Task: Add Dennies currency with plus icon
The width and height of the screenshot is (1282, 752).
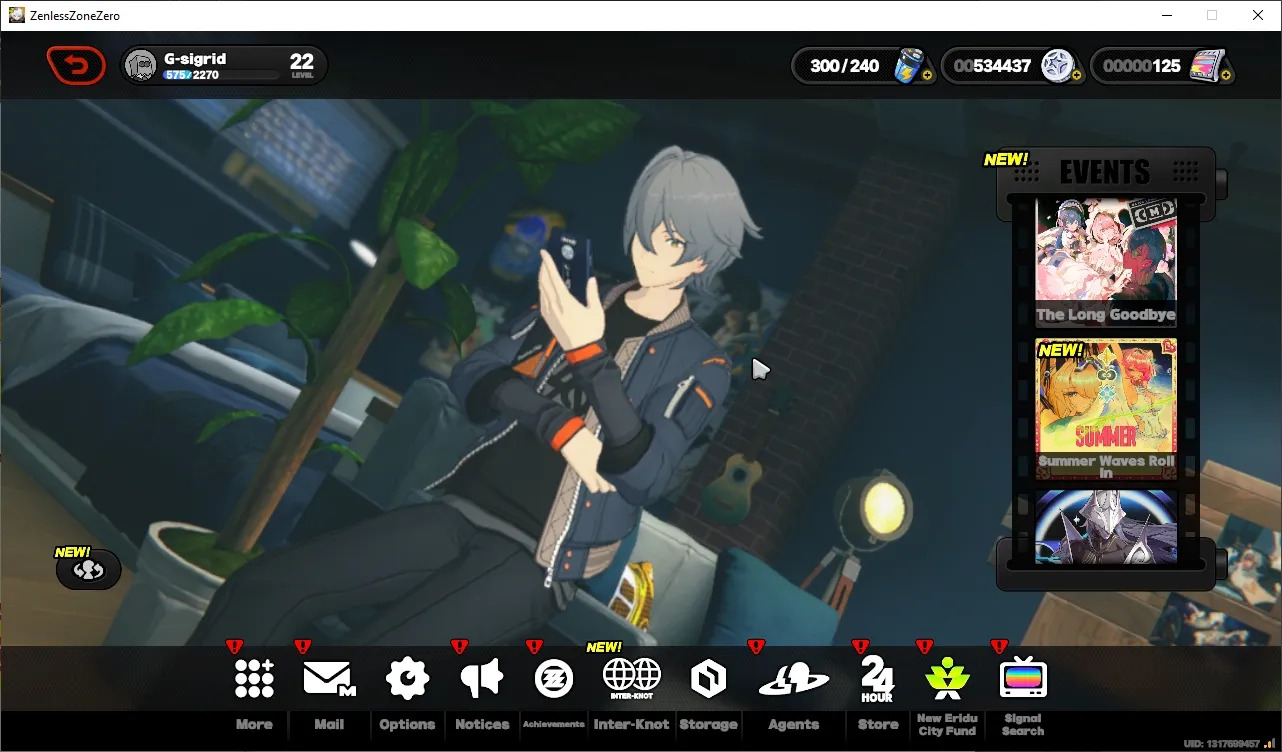Action: click(x=1076, y=75)
